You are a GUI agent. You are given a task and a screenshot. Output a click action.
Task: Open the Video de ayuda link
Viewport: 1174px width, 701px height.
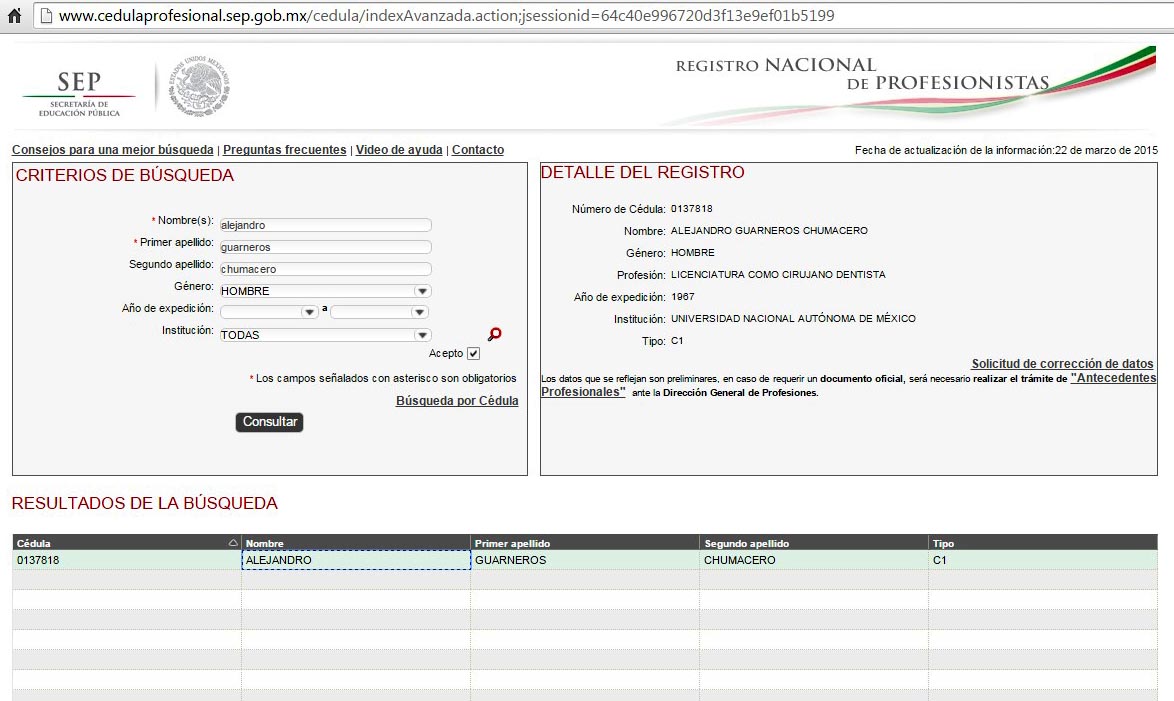(x=399, y=150)
